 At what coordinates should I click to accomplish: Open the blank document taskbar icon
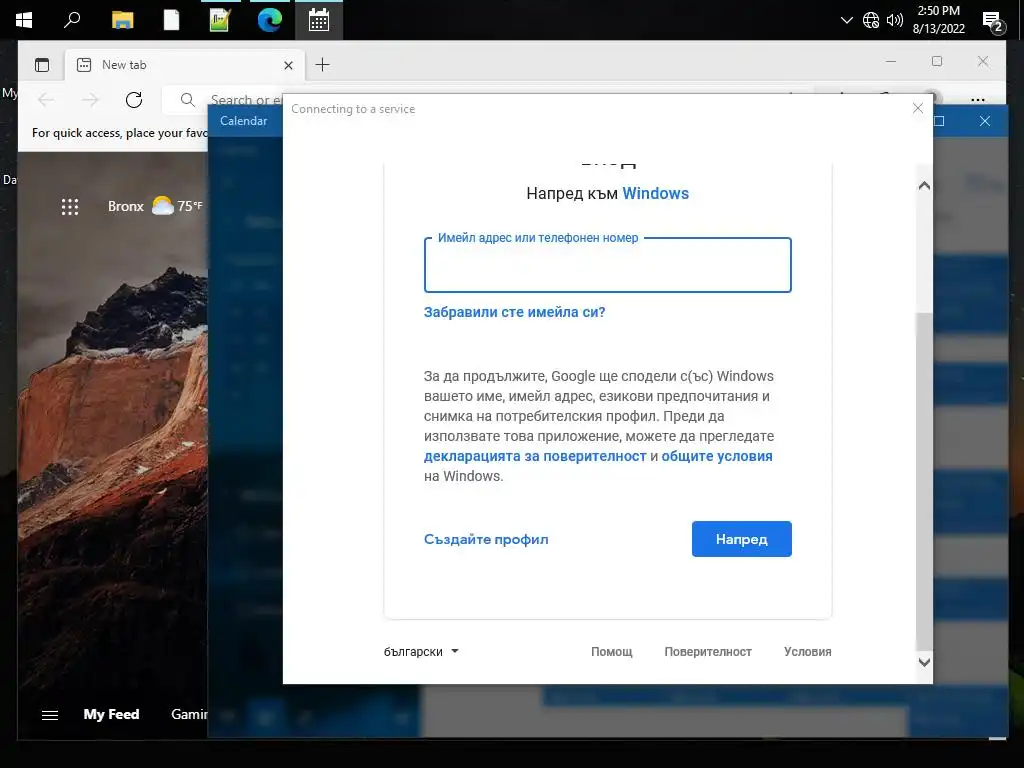pos(171,20)
